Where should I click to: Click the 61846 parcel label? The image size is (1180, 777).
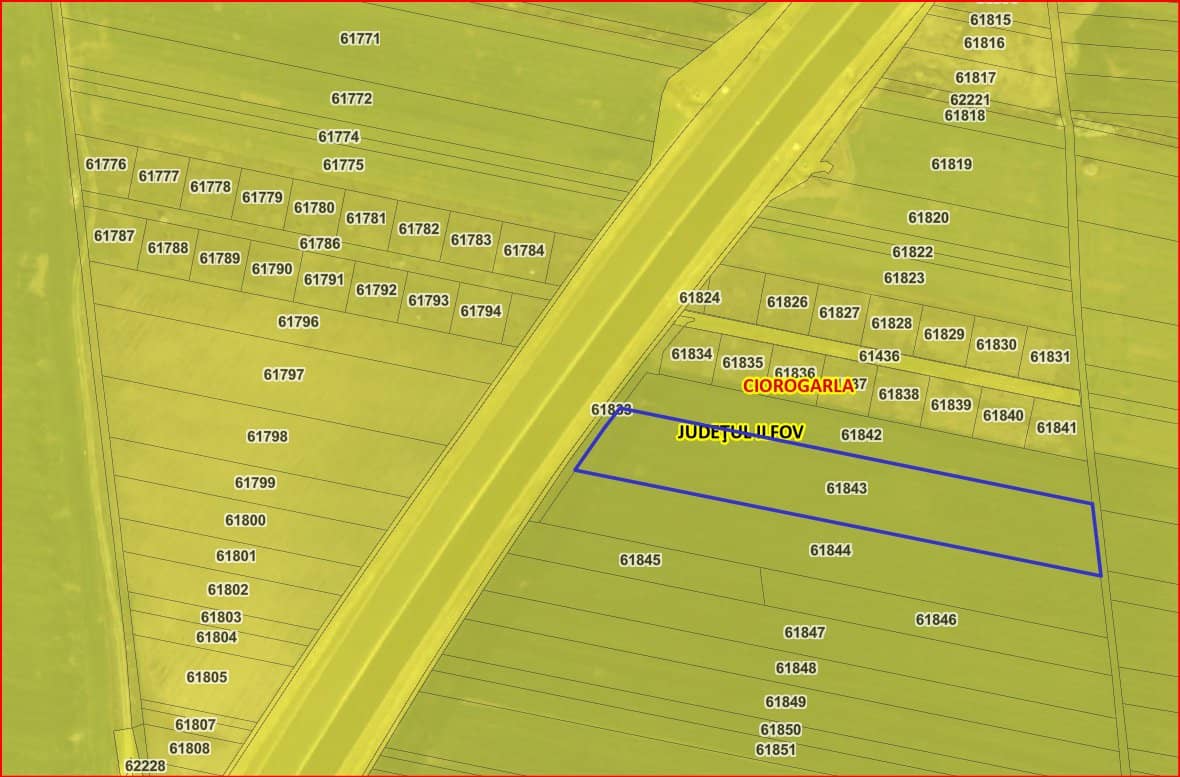(936, 620)
